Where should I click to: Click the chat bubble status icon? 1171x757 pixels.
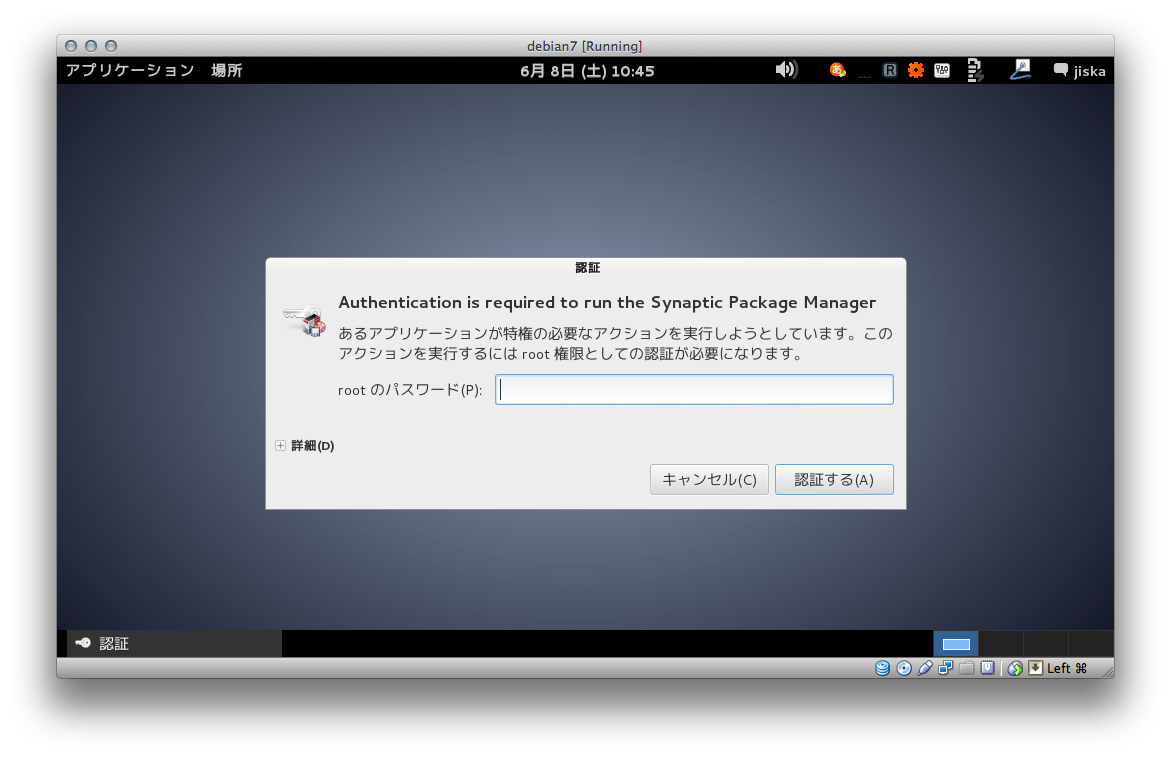click(x=1060, y=70)
